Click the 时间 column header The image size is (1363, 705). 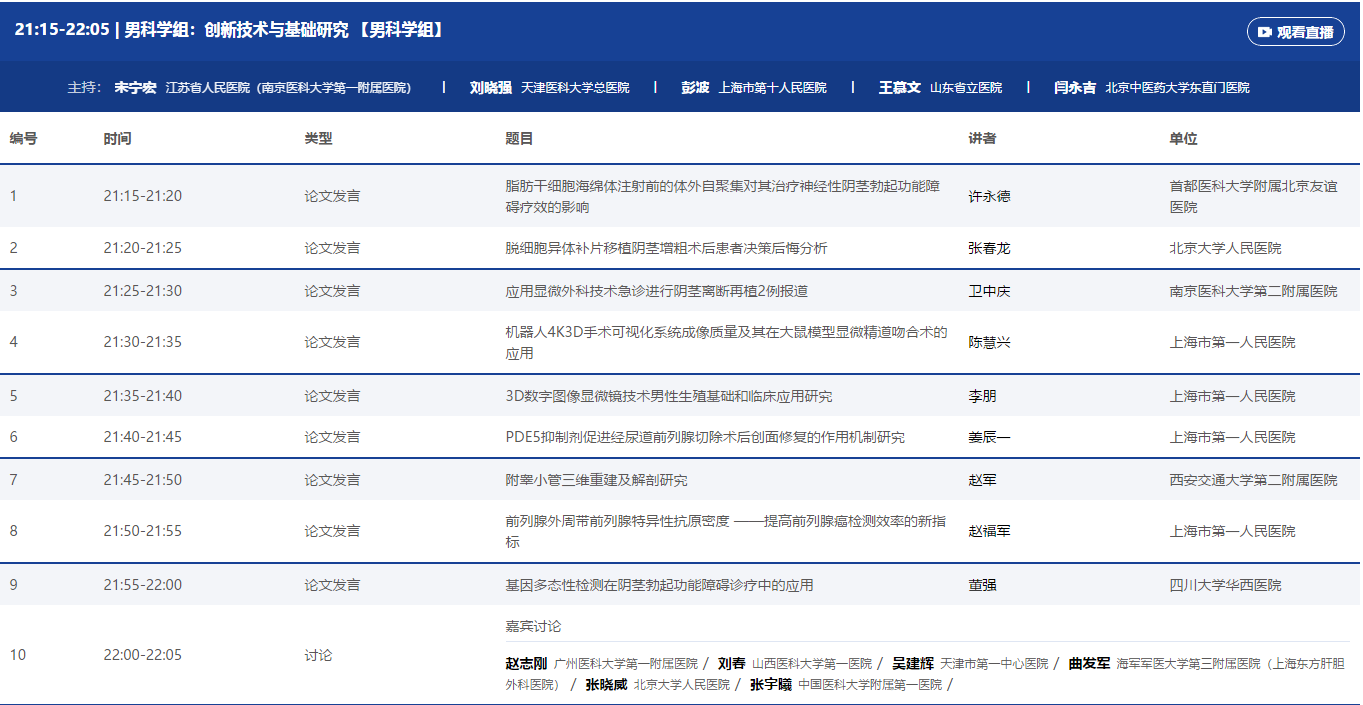(117, 139)
